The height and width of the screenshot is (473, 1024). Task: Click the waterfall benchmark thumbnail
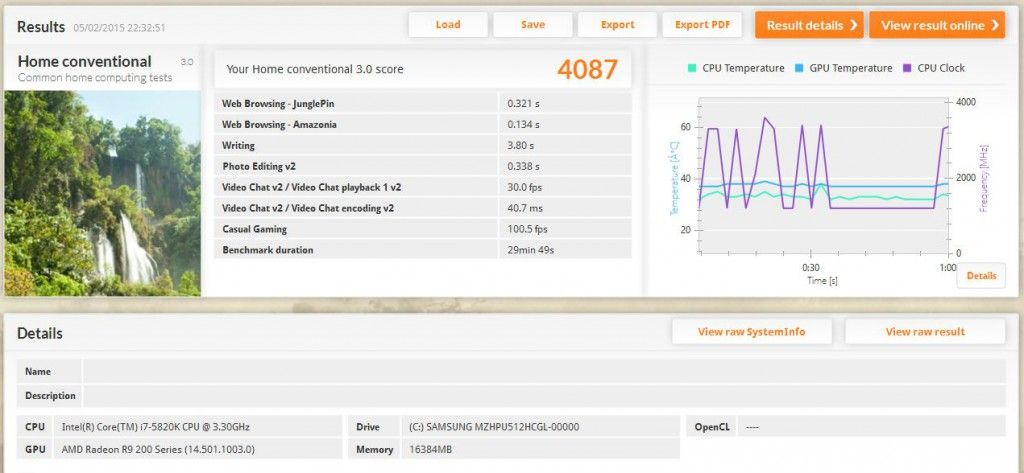103,193
